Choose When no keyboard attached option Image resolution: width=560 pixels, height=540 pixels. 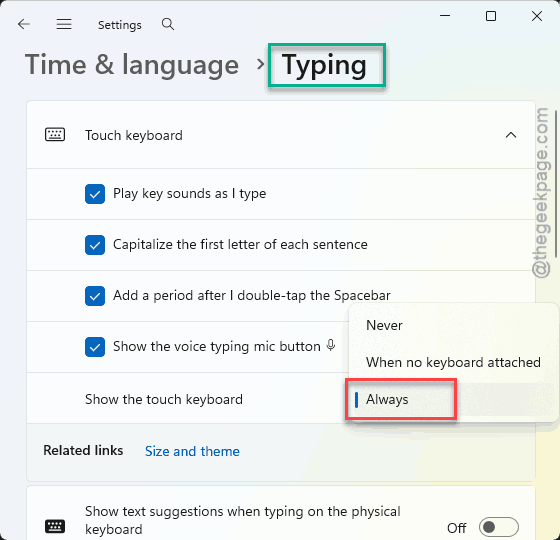coord(454,362)
